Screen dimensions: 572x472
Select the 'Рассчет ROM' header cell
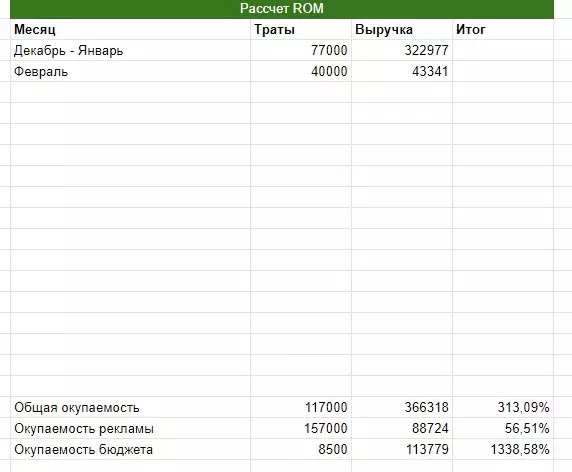(282, 8)
